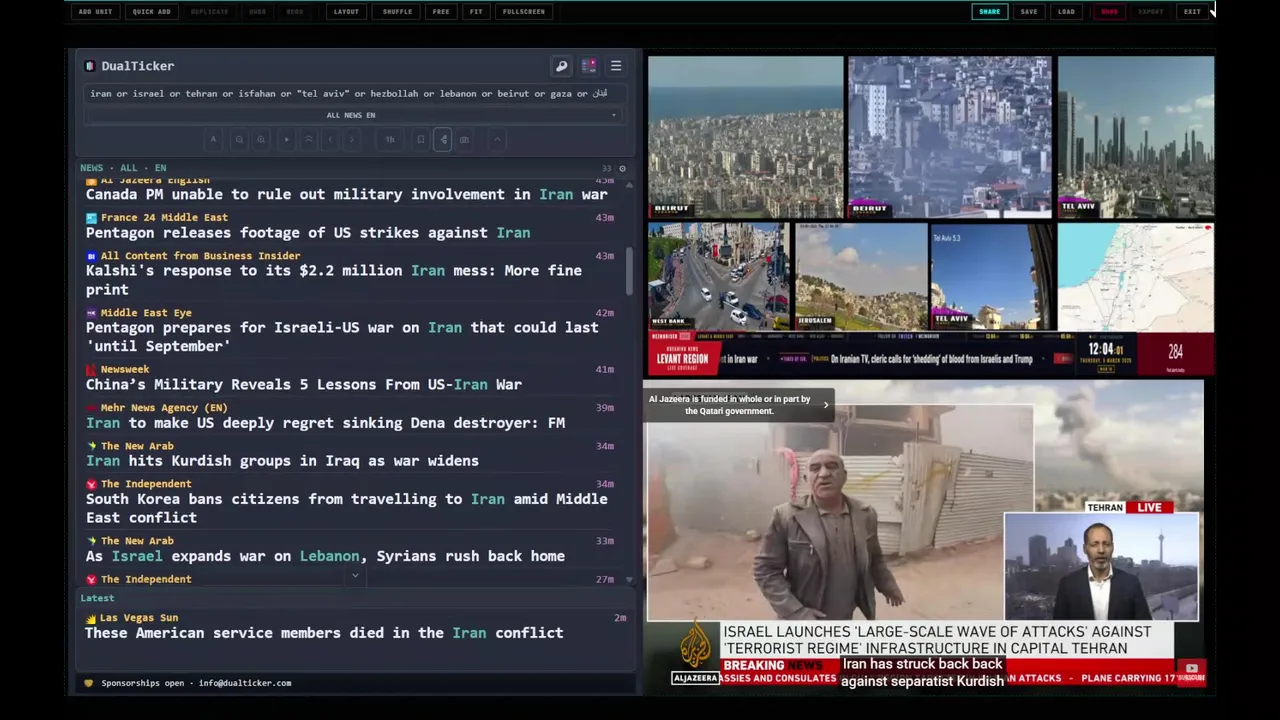
Task: Open the ALL NEWS EN dropdown
Action: (x=351, y=115)
